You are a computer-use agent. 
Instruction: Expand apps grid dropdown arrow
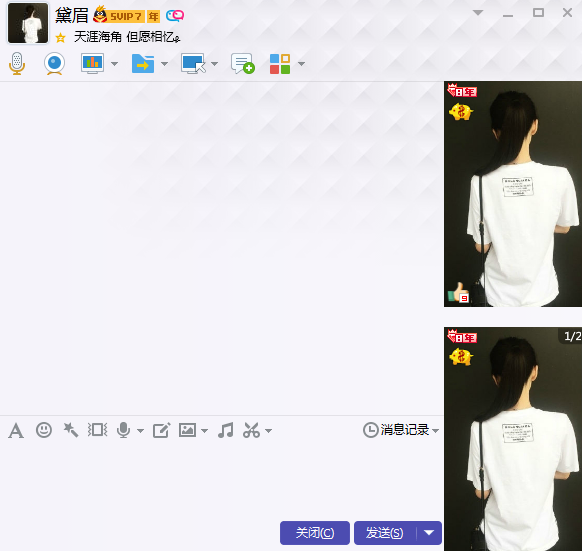coord(301,64)
